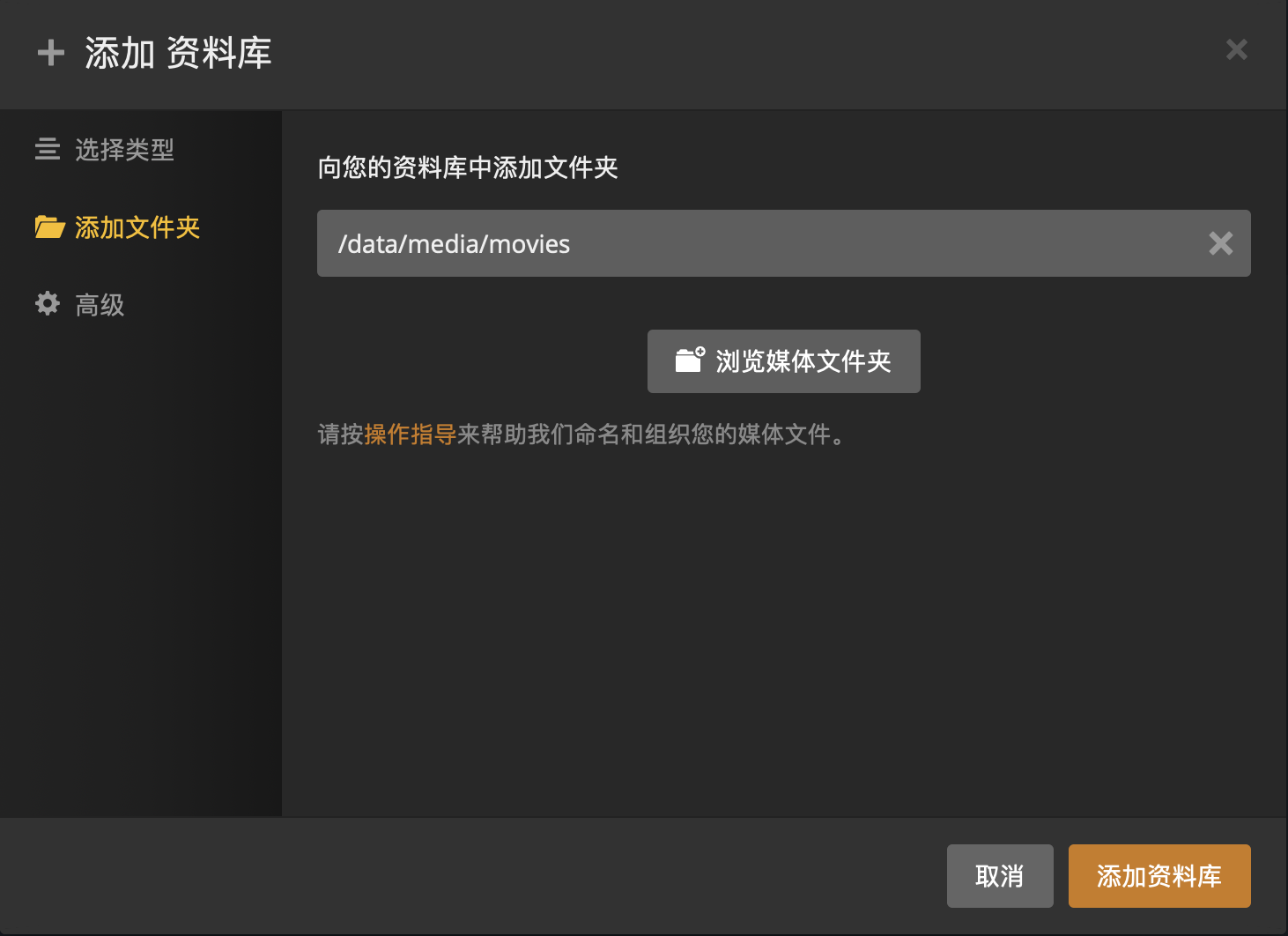Click the list icon beside 选择类型
The image size is (1288, 936).
(x=48, y=151)
